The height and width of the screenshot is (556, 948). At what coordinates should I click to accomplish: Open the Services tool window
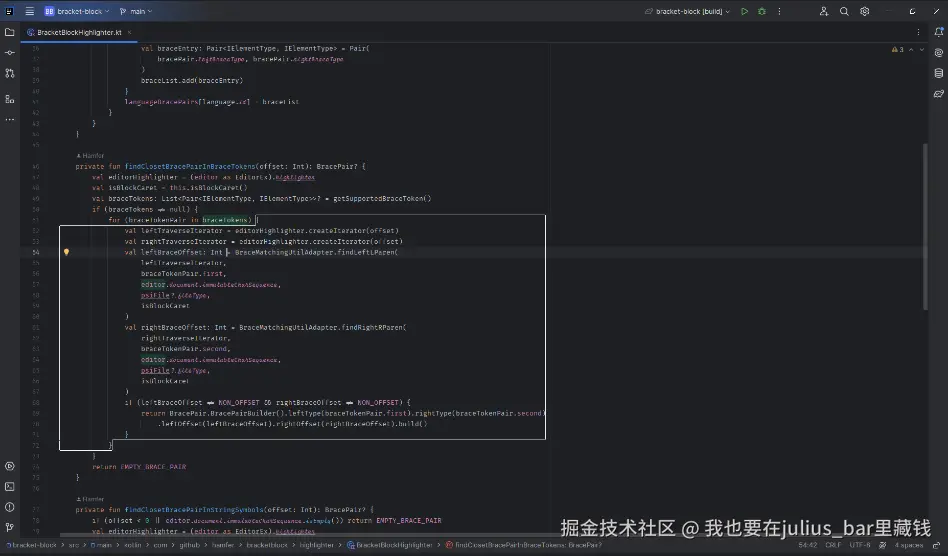10,466
